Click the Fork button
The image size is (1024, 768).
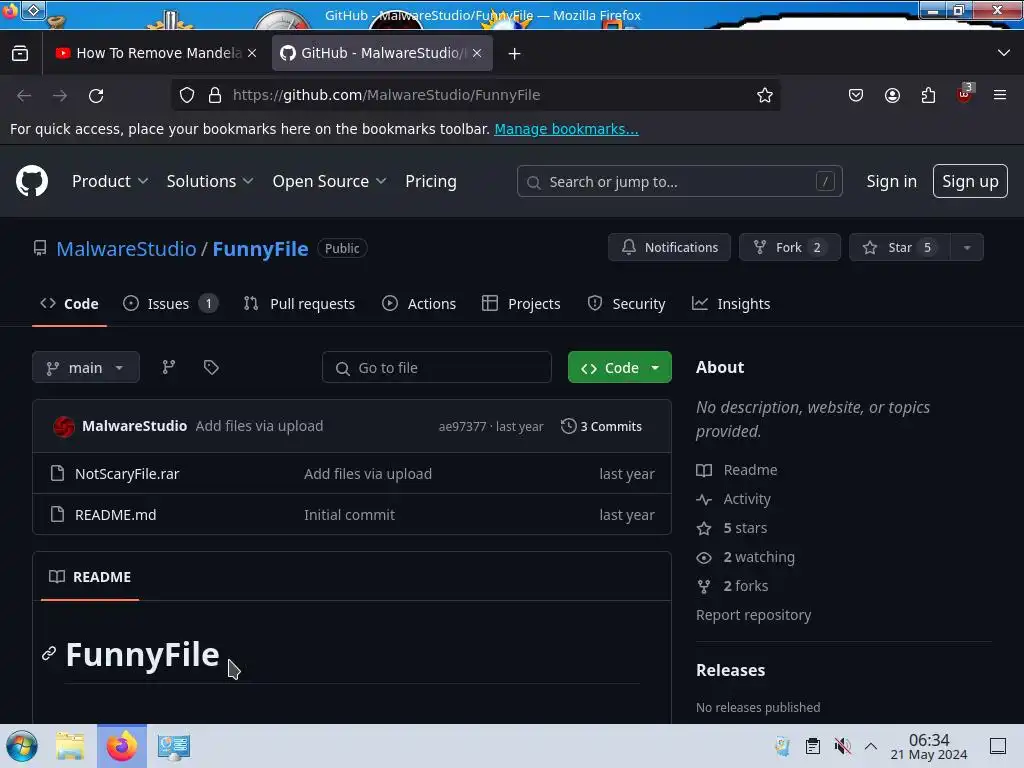point(790,248)
